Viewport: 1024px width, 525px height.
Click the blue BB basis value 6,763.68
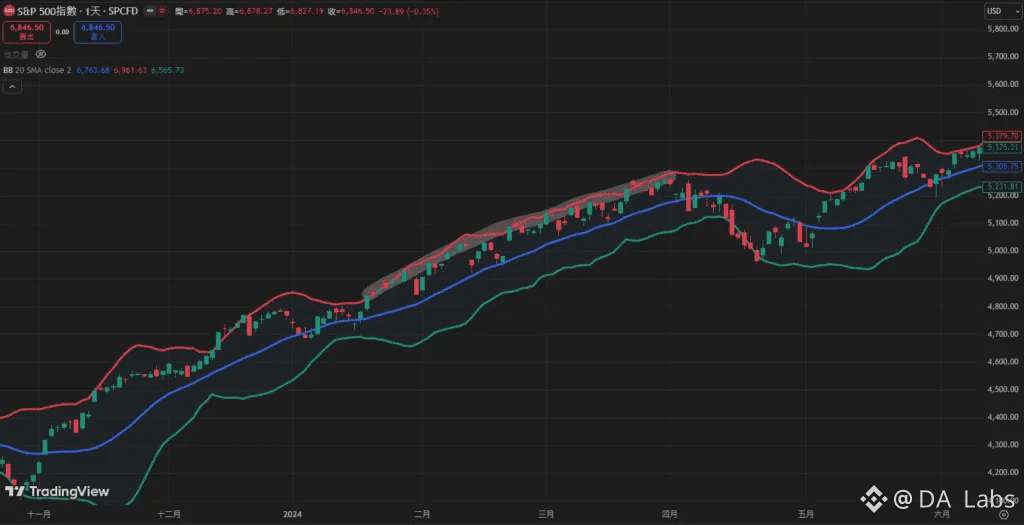[93, 70]
